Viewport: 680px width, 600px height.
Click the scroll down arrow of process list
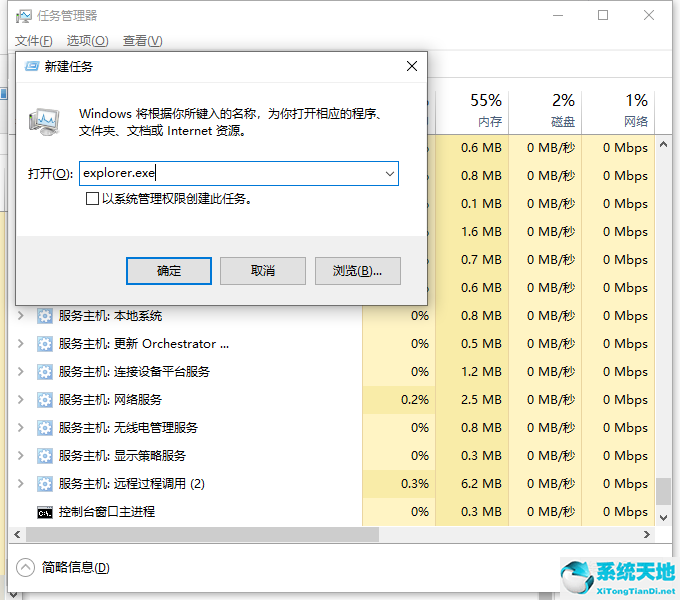tap(663, 517)
